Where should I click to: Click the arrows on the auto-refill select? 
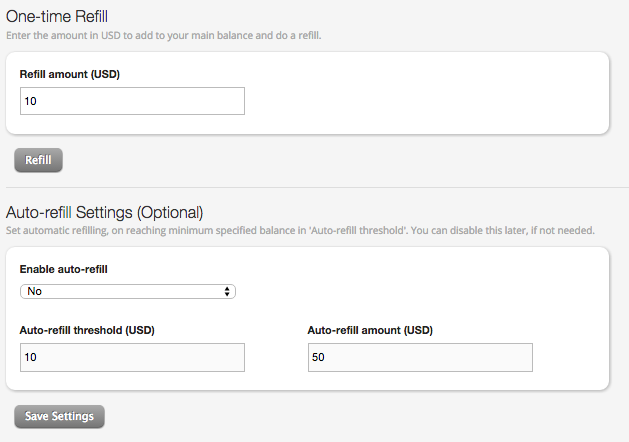coord(228,291)
